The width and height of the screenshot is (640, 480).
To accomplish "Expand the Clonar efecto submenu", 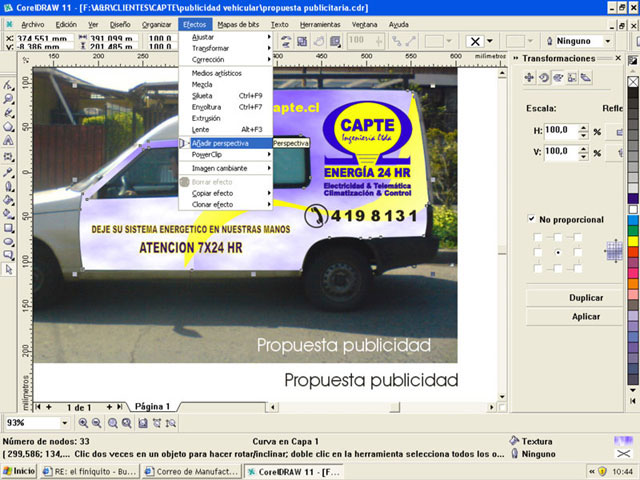I will tap(226, 204).
